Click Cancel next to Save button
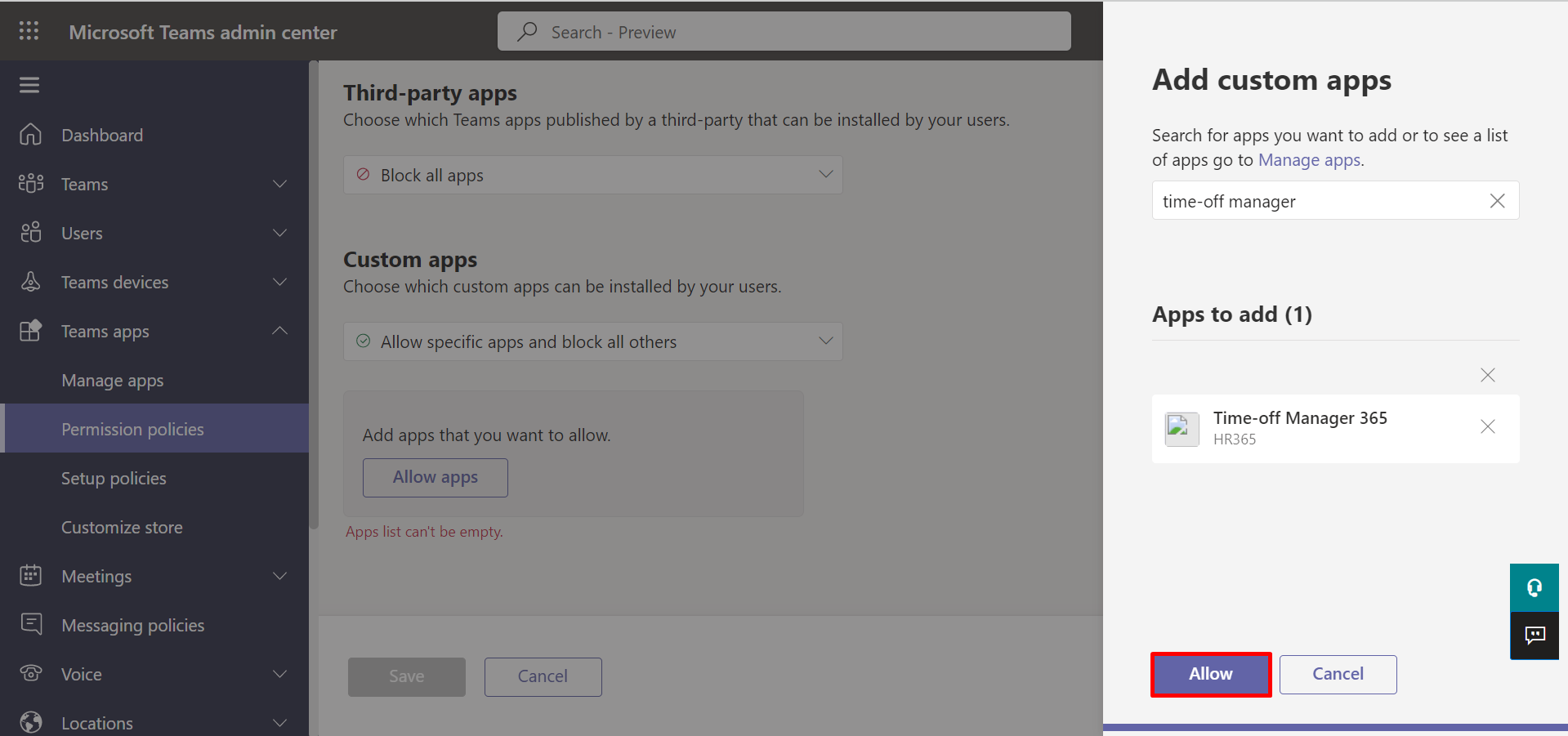 point(543,676)
